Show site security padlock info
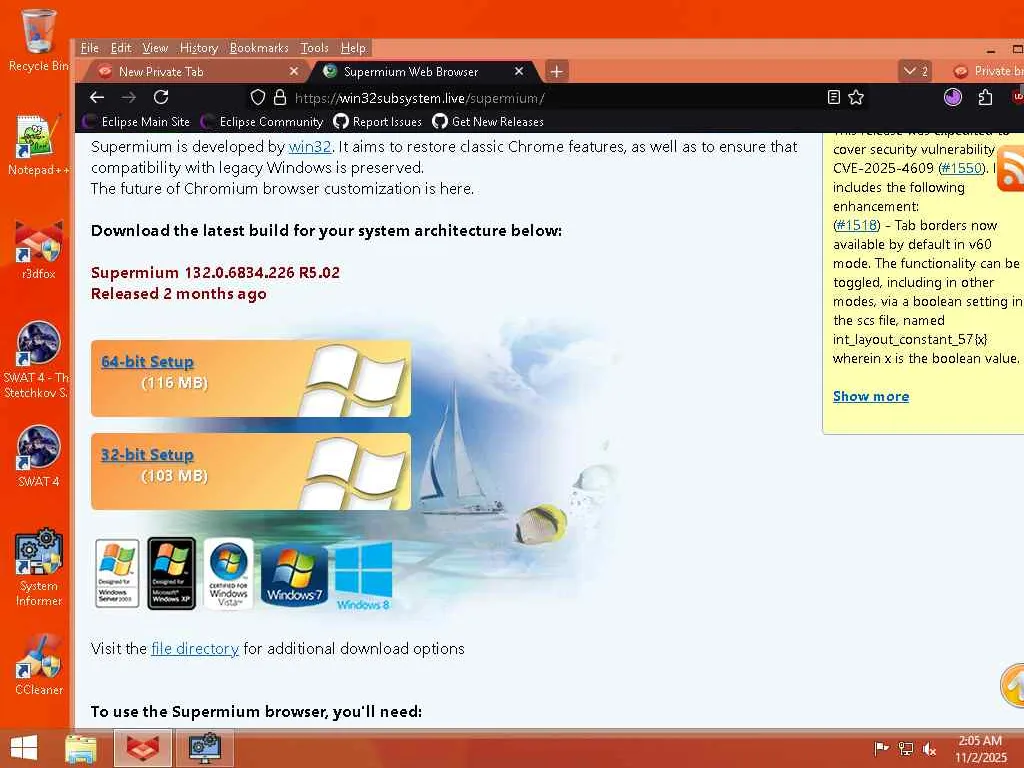 point(280,97)
